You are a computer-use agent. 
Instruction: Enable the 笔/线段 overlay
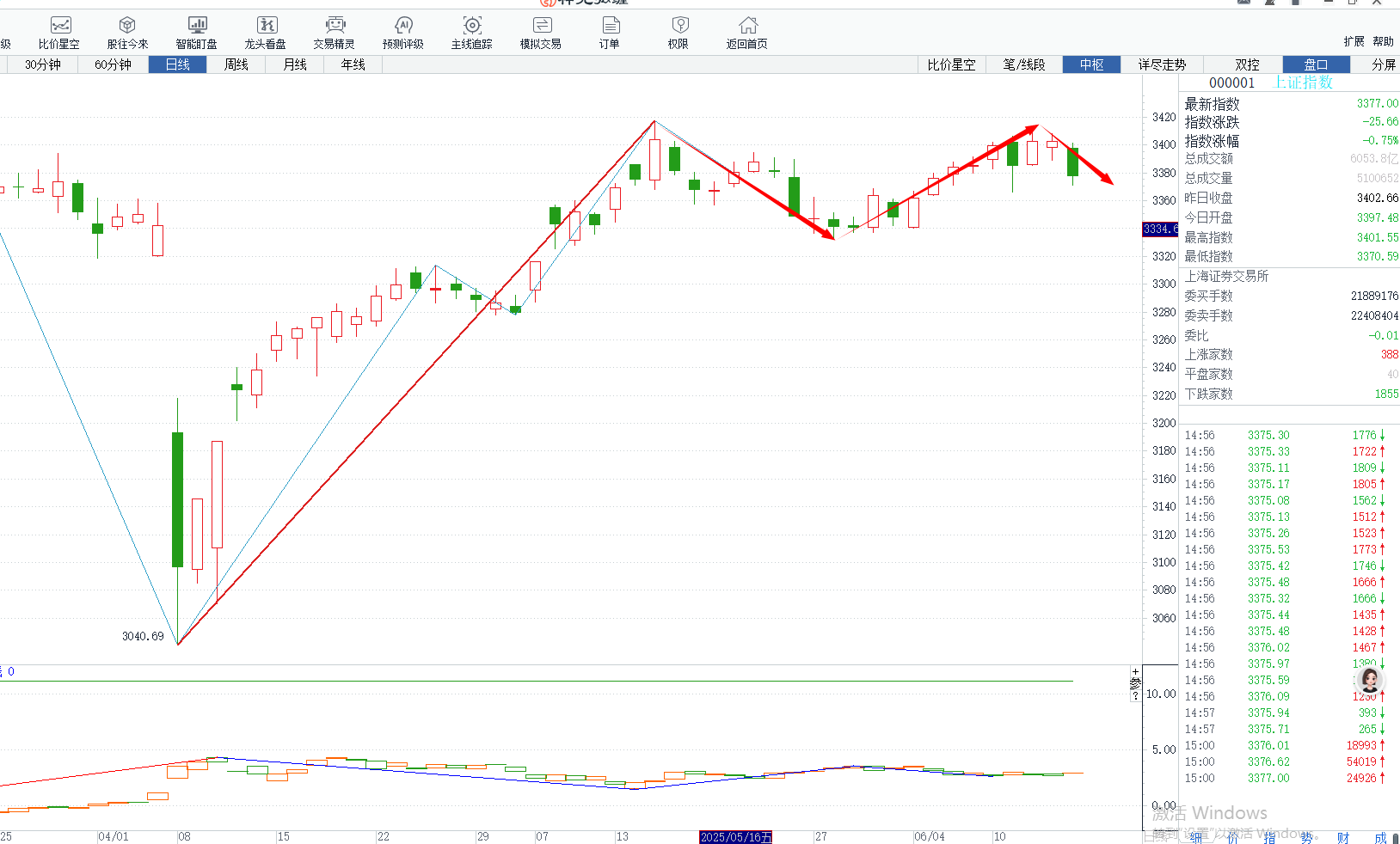(x=1024, y=64)
